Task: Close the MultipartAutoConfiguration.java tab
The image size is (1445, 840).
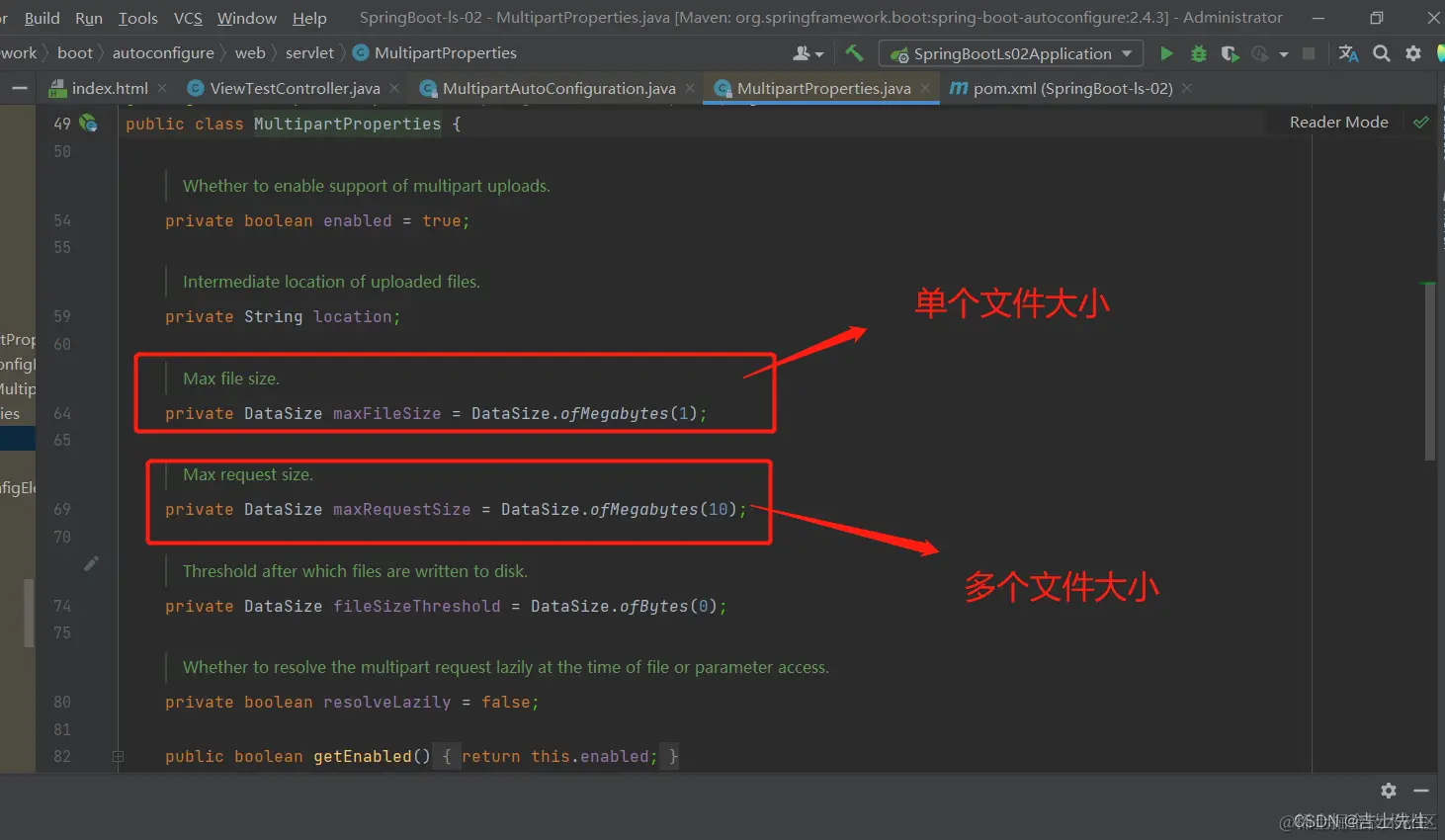Action: point(690,88)
